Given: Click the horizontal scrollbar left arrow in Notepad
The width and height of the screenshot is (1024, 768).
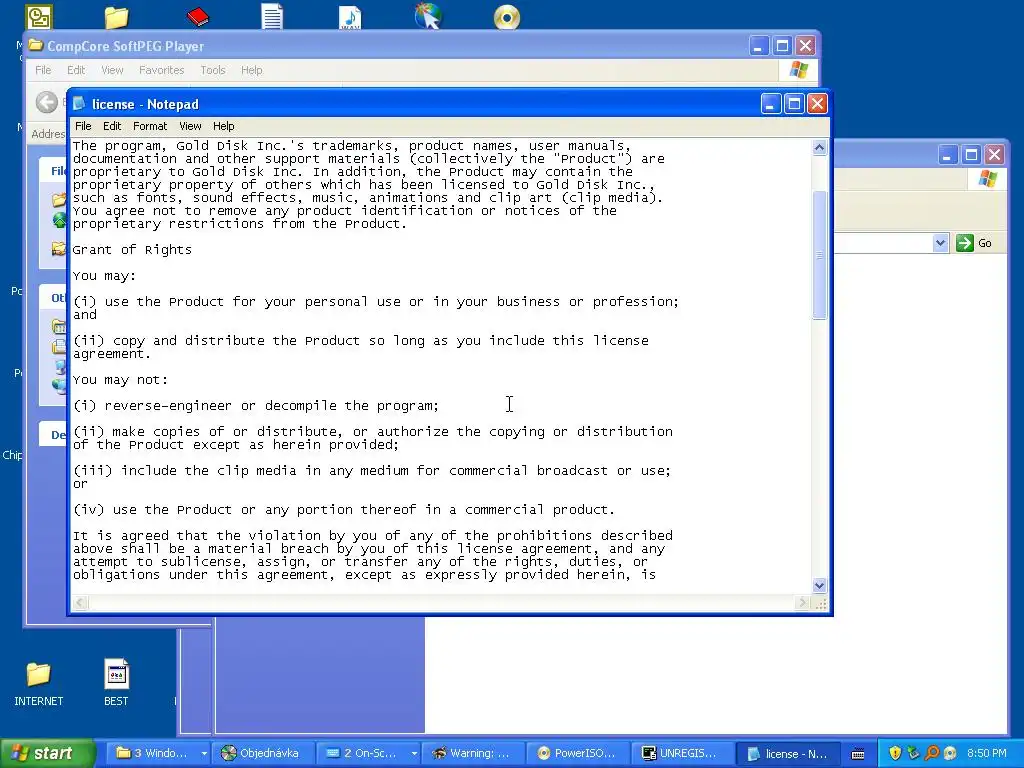Looking at the screenshot, I should pyautogui.click(x=80, y=603).
